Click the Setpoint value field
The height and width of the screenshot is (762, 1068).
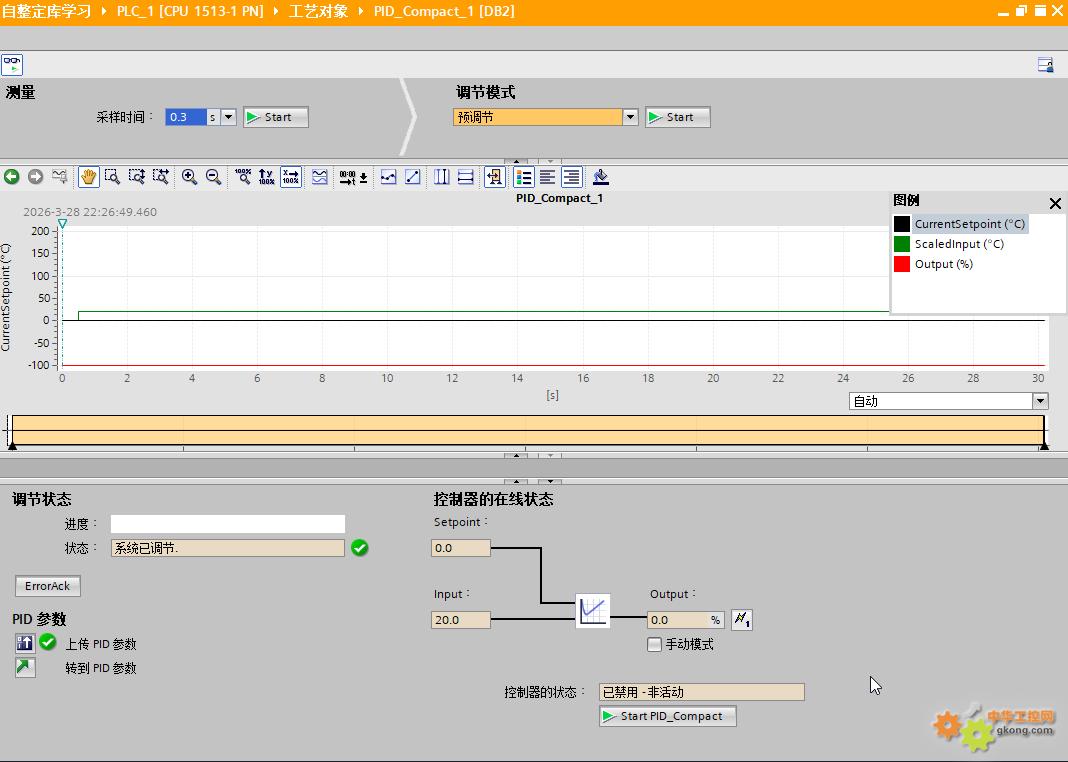click(x=461, y=548)
